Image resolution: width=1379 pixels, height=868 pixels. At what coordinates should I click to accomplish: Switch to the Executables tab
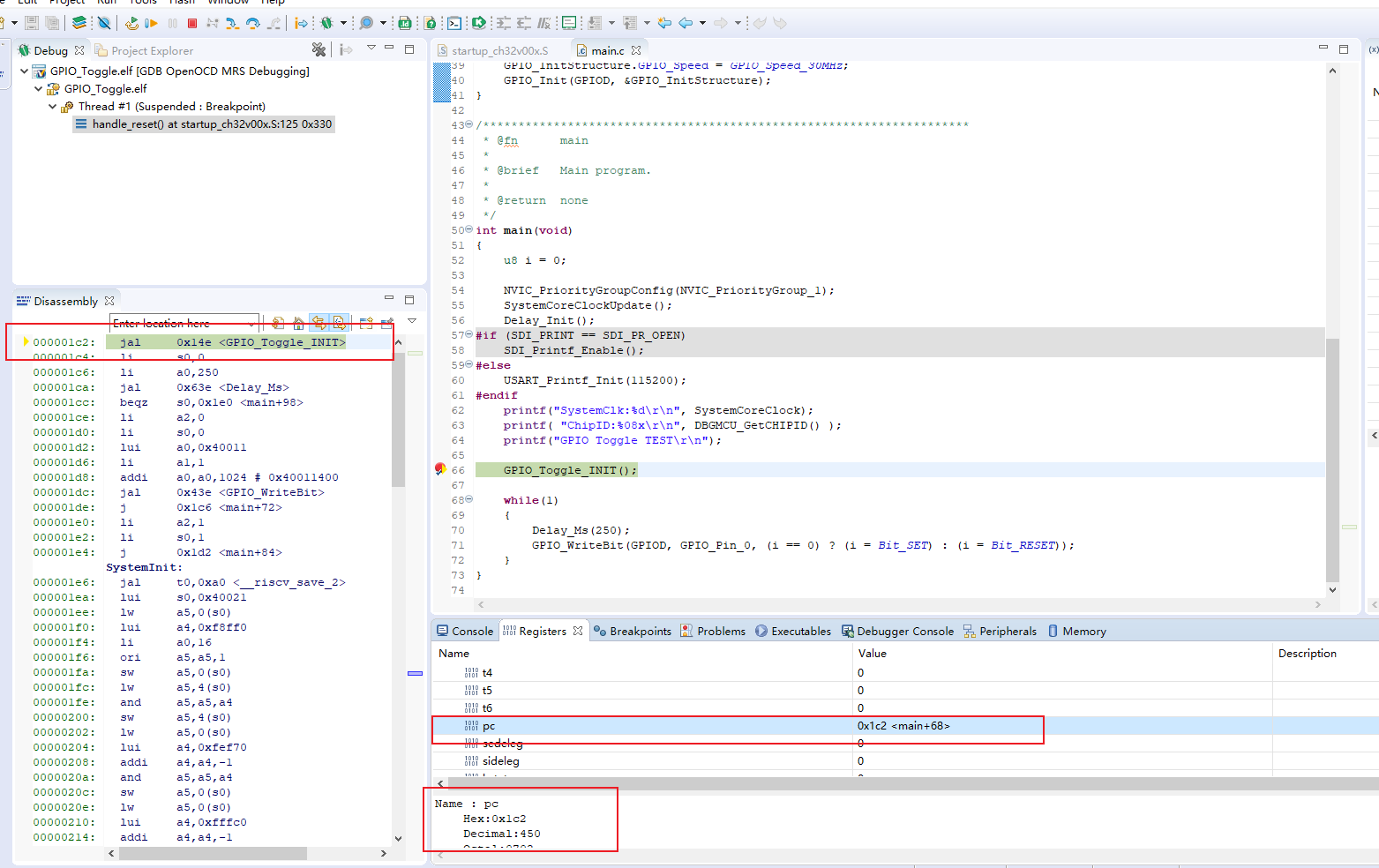793,631
